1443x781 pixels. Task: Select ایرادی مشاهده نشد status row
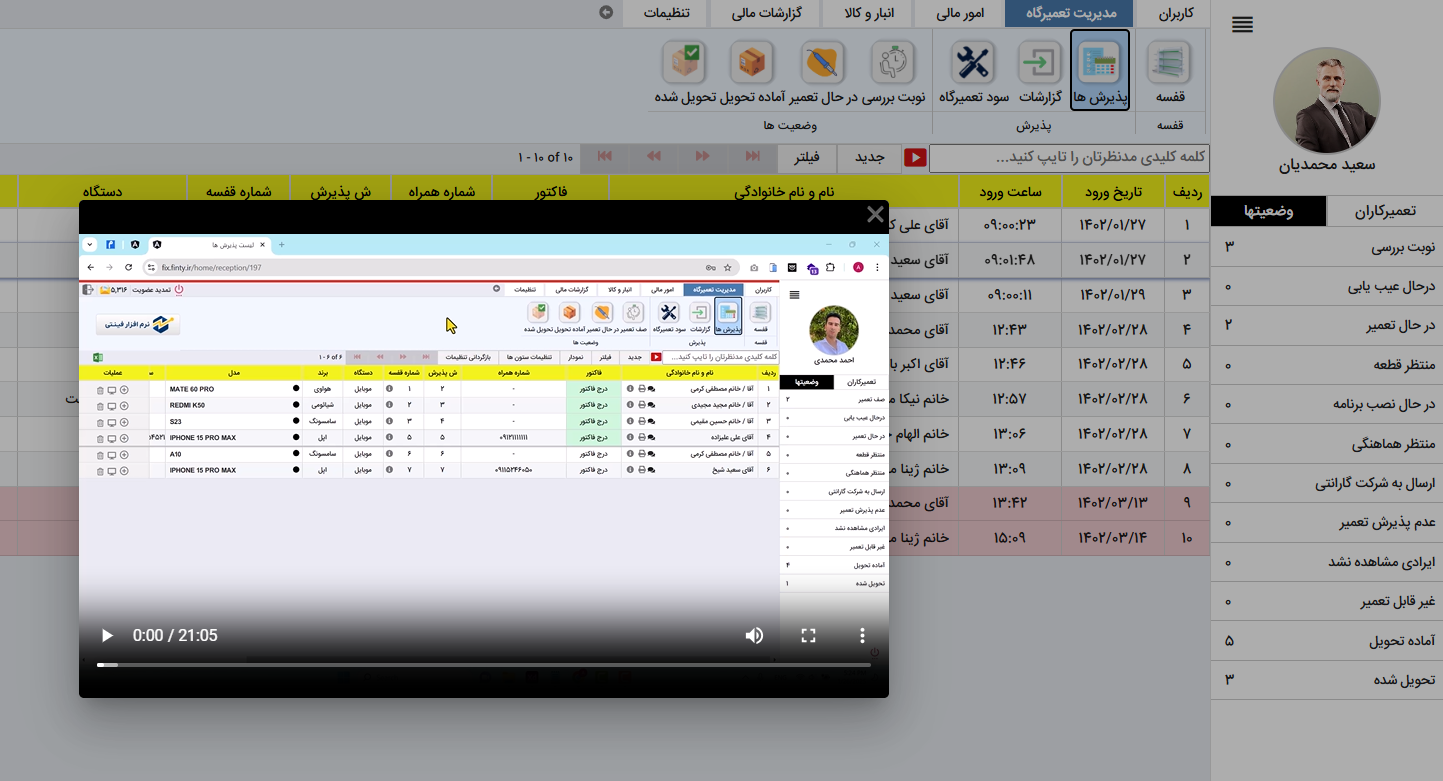1327,562
